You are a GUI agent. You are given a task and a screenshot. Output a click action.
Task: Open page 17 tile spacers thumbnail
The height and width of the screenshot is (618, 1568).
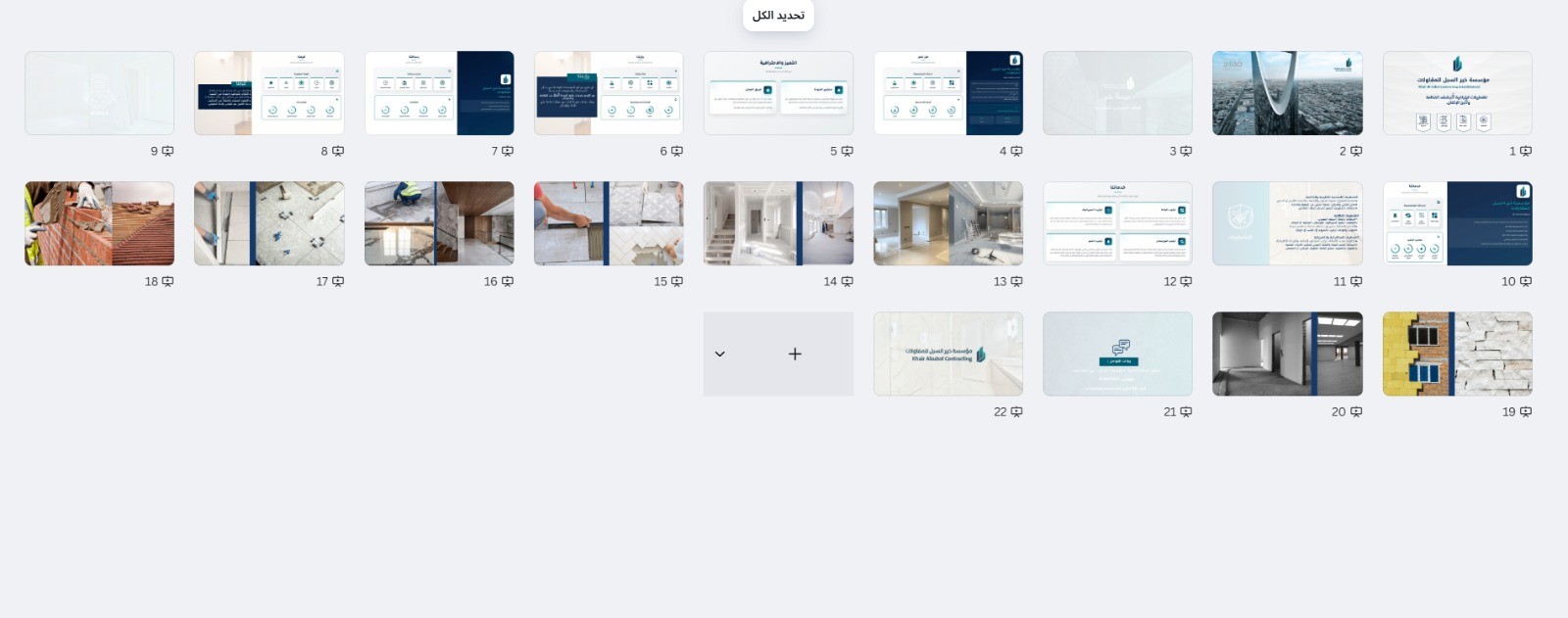click(269, 223)
